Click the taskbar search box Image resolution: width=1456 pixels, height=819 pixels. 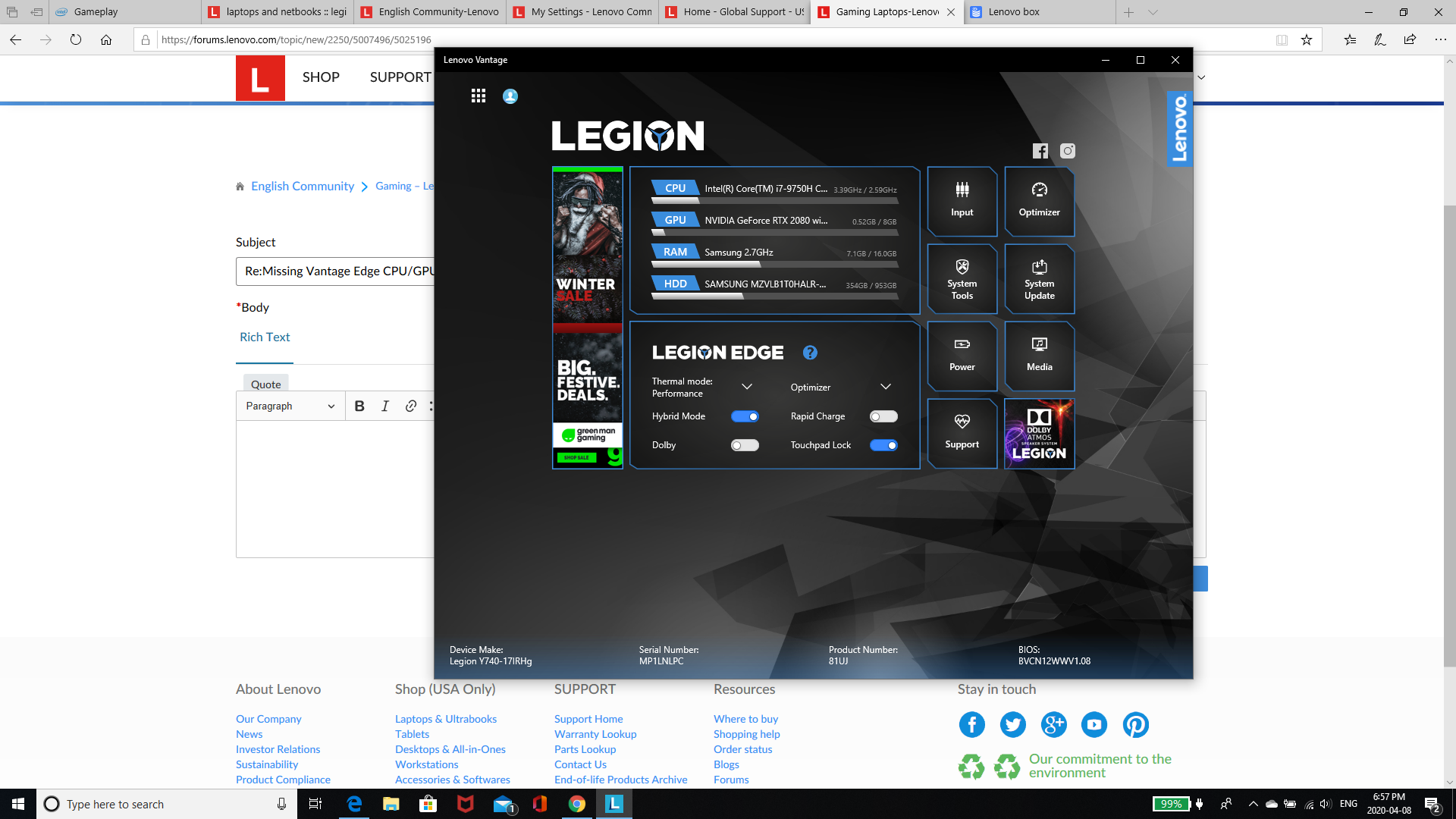pos(165,804)
